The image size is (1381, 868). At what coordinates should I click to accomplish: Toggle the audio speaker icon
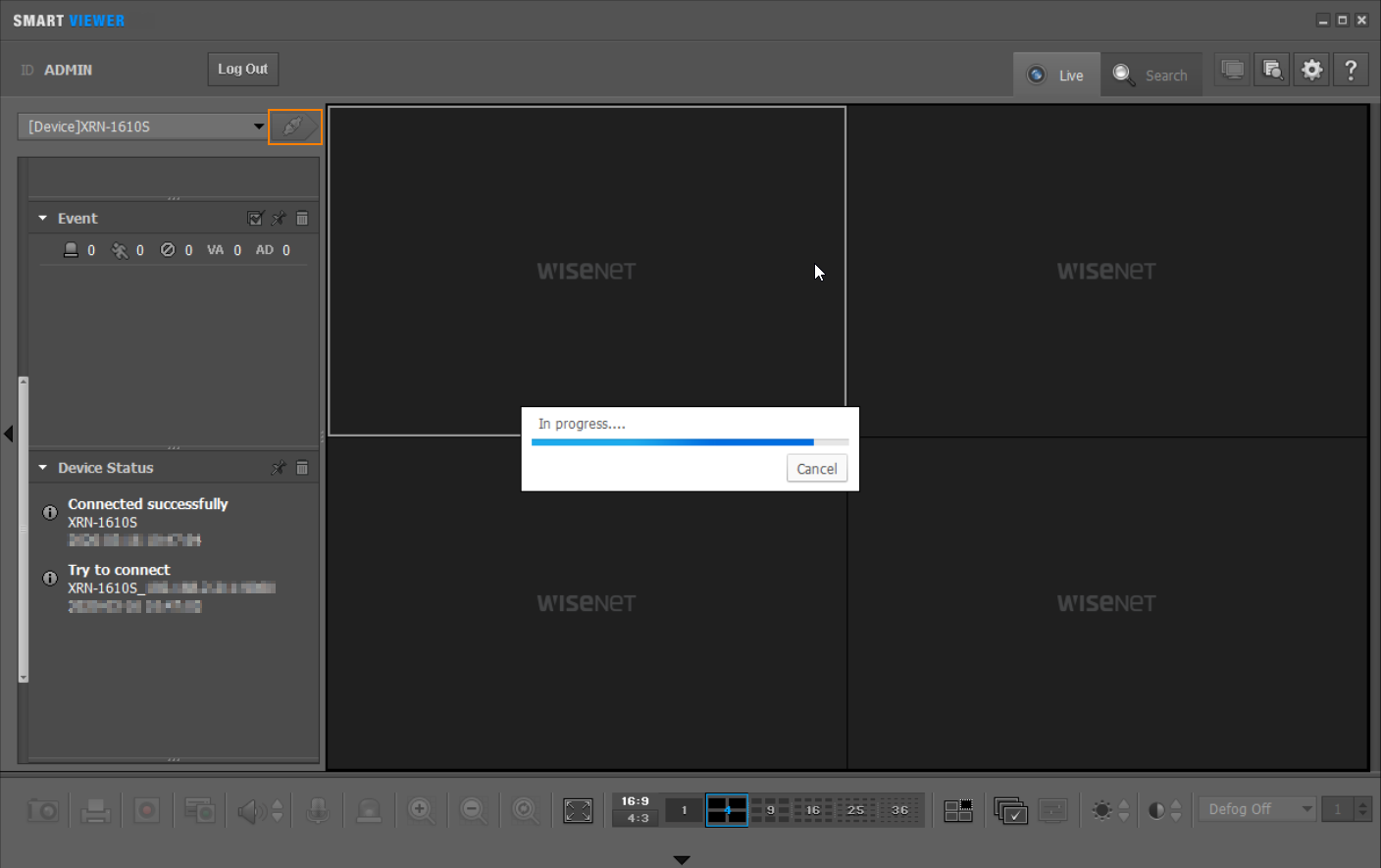pos(250,810)
